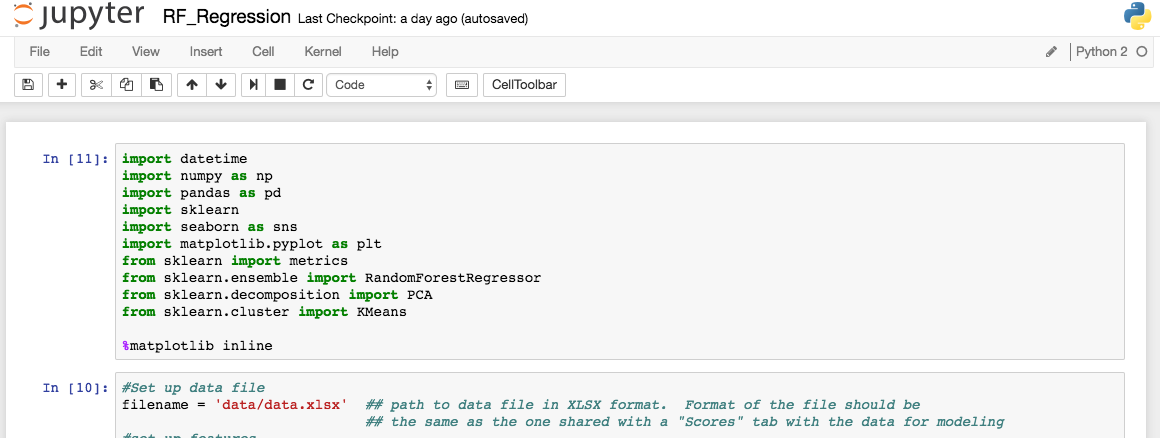Click inside the imports code cell
This screenshot has width=1160, height=438.
tap(620, 251)
